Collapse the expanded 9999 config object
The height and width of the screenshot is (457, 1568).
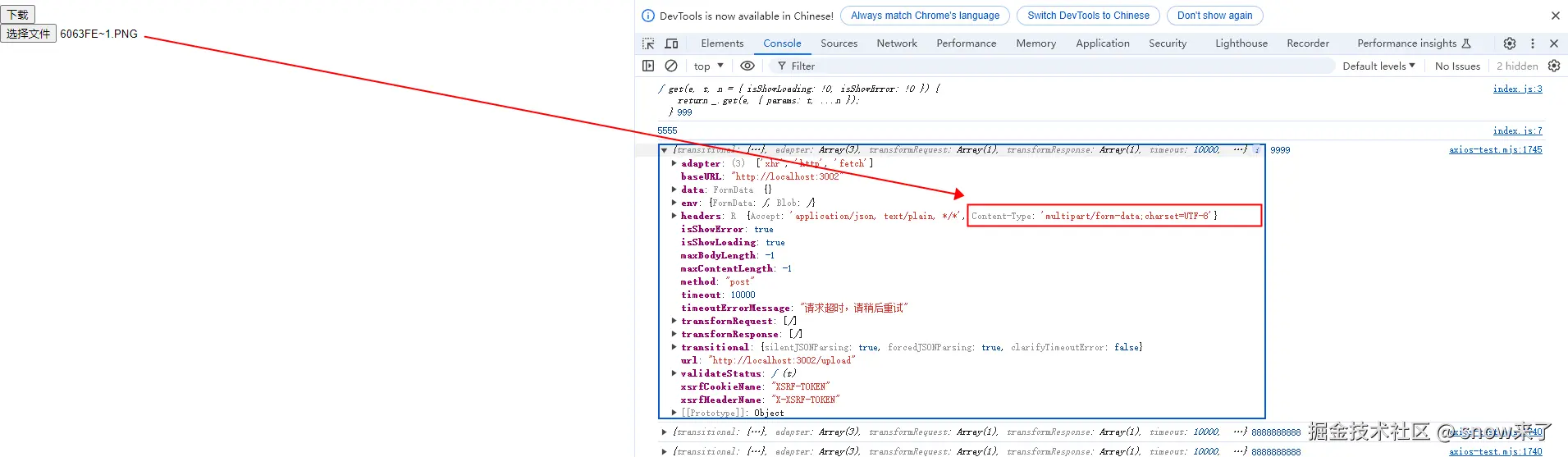click(664, 150)
